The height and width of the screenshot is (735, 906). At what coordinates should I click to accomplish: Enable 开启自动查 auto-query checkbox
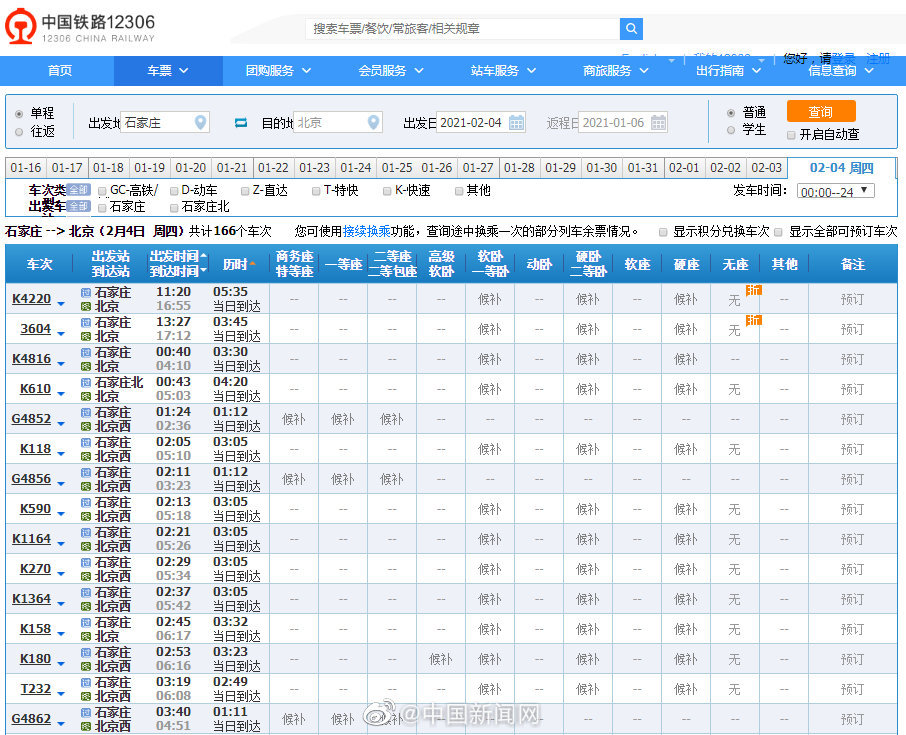click(791, 134)
